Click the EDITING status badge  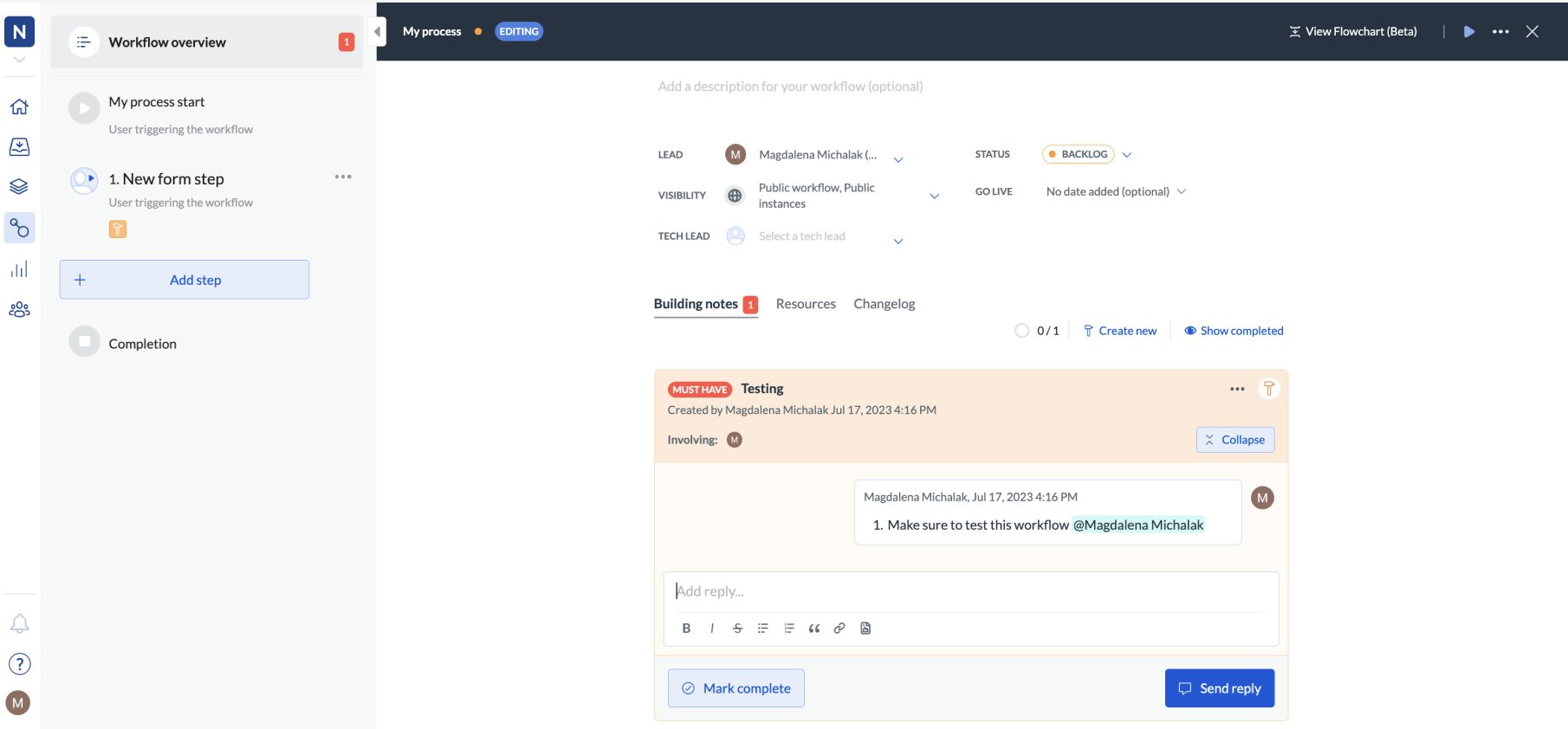point(519,31)
